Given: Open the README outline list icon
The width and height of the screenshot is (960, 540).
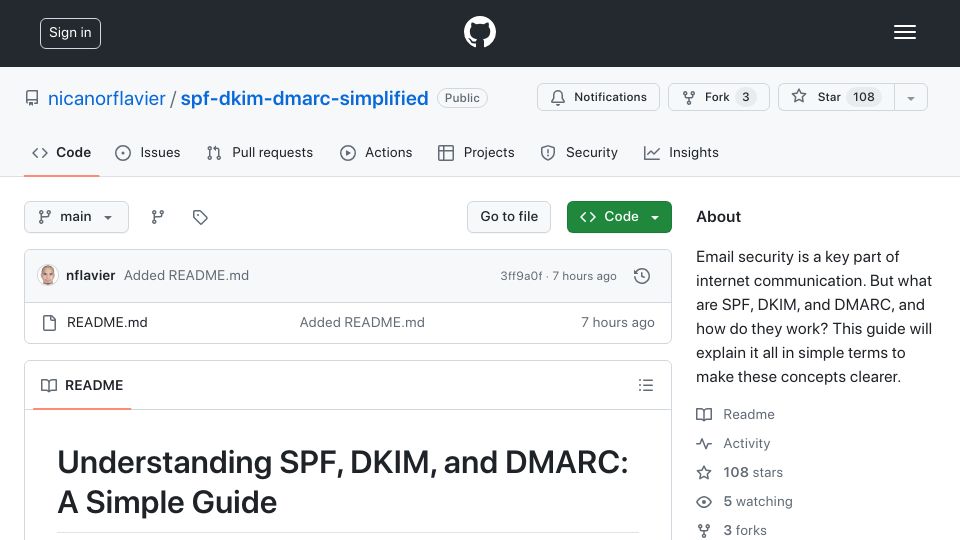Looking at the screenshot, I should (645, 385).
